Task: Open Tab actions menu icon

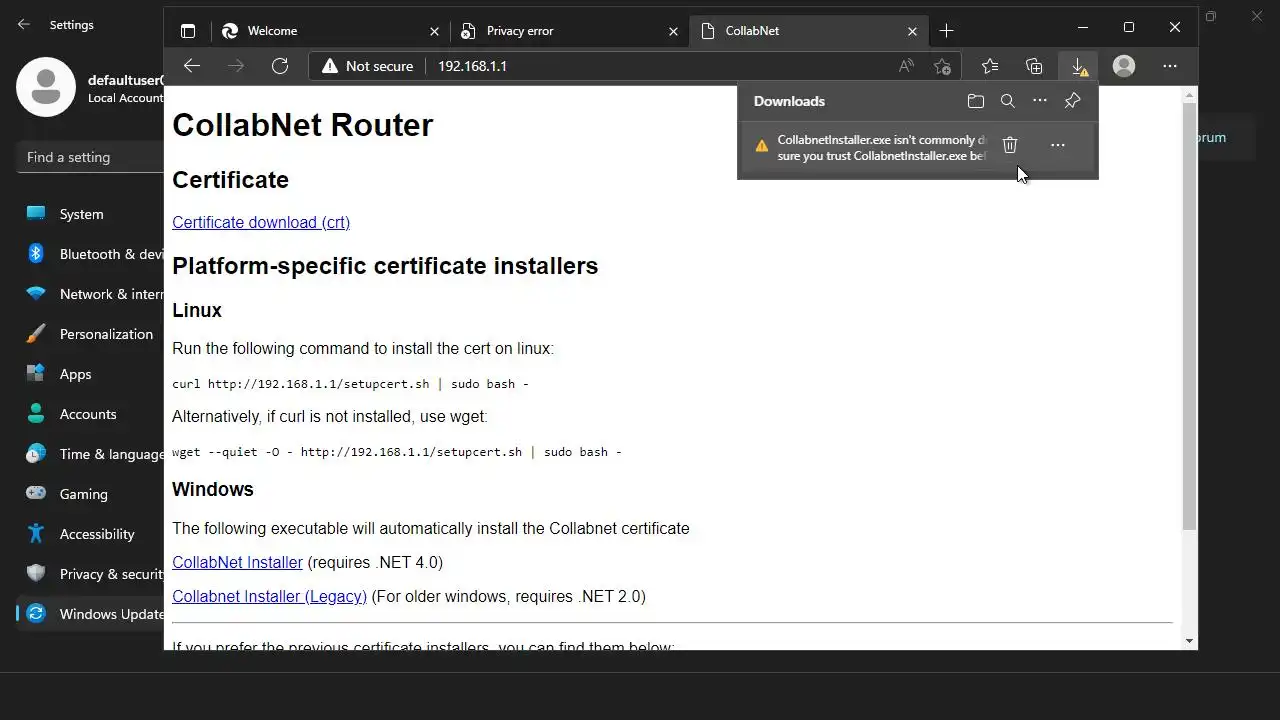Action: 188,31
